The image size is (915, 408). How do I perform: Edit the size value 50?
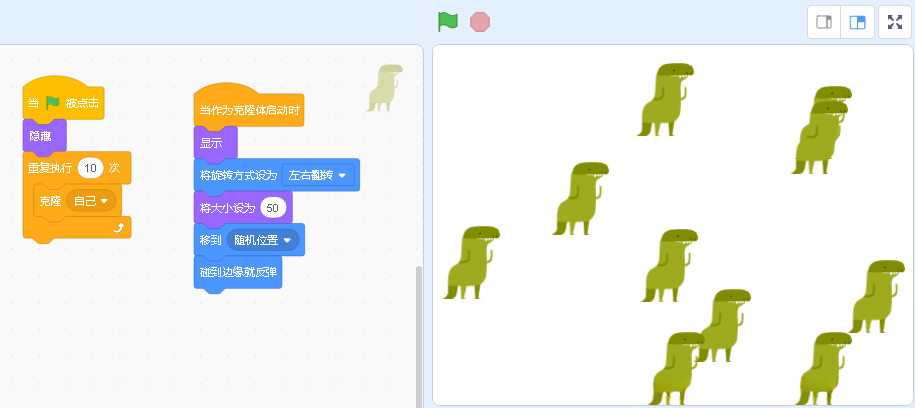[273, 208]
